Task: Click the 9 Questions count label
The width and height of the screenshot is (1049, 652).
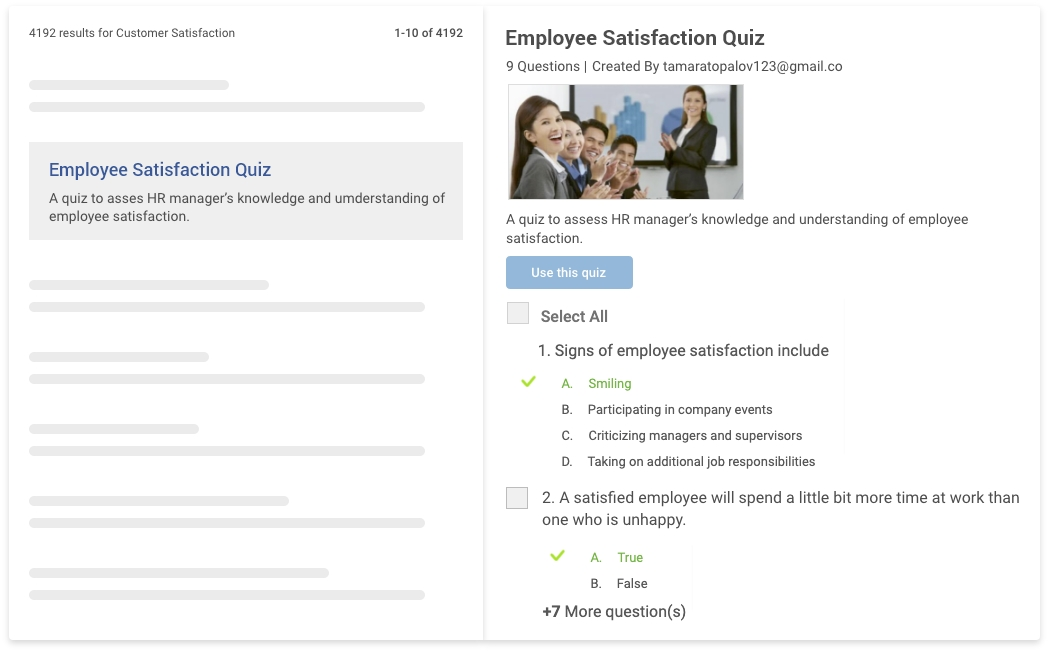Action: click(542, 67)
